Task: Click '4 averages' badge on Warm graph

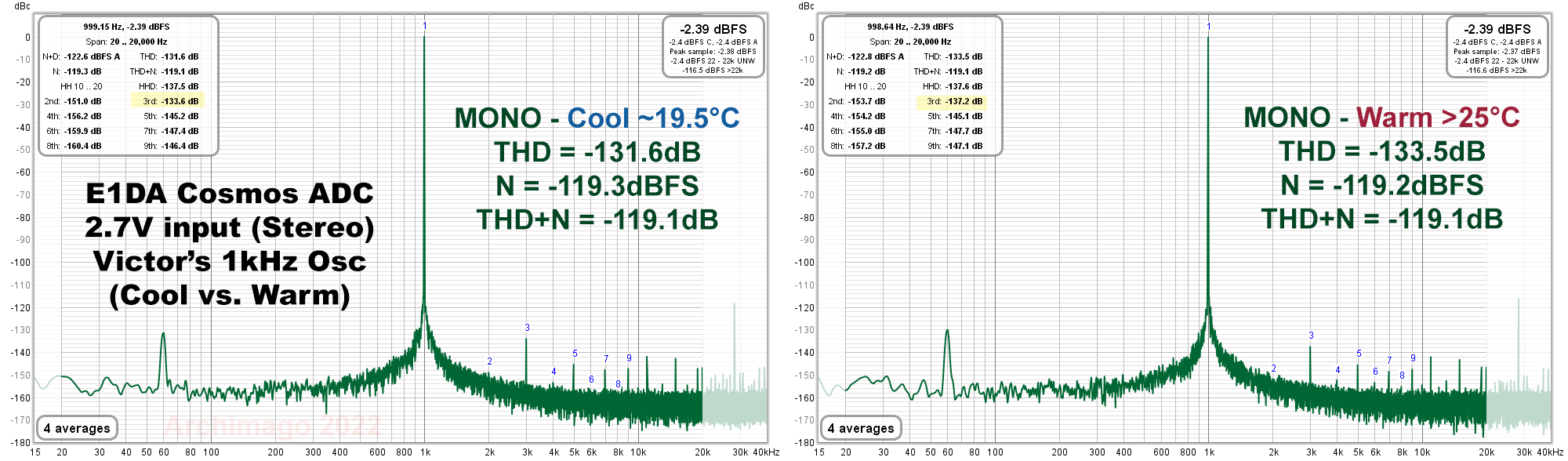Action: click(861, 428)
